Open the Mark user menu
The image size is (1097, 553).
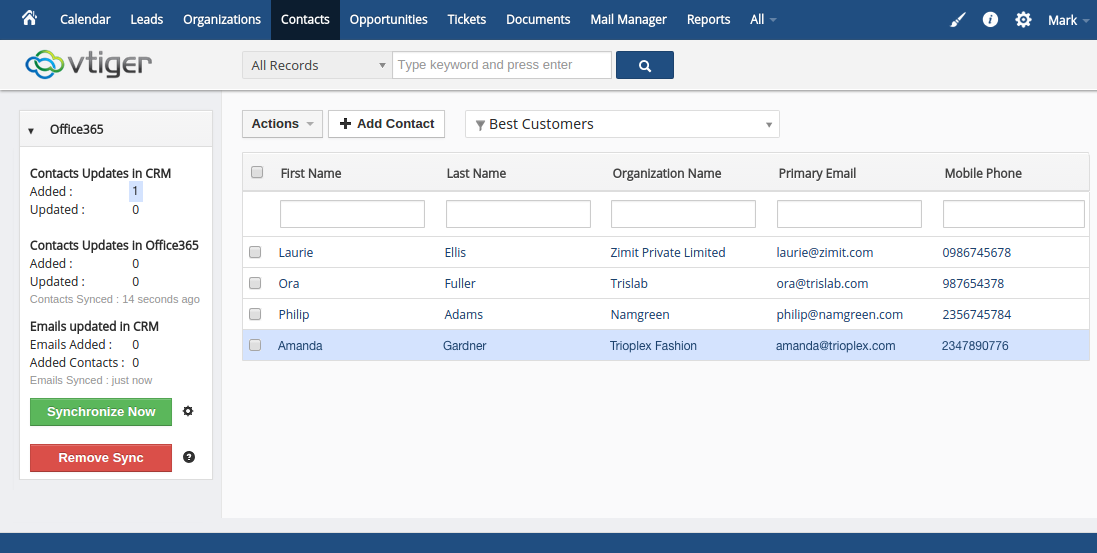1068,20
